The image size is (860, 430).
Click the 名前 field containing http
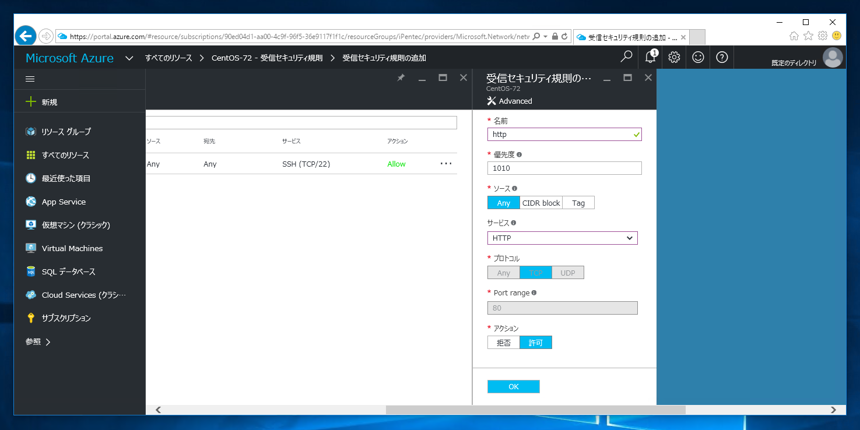(564, 134)
